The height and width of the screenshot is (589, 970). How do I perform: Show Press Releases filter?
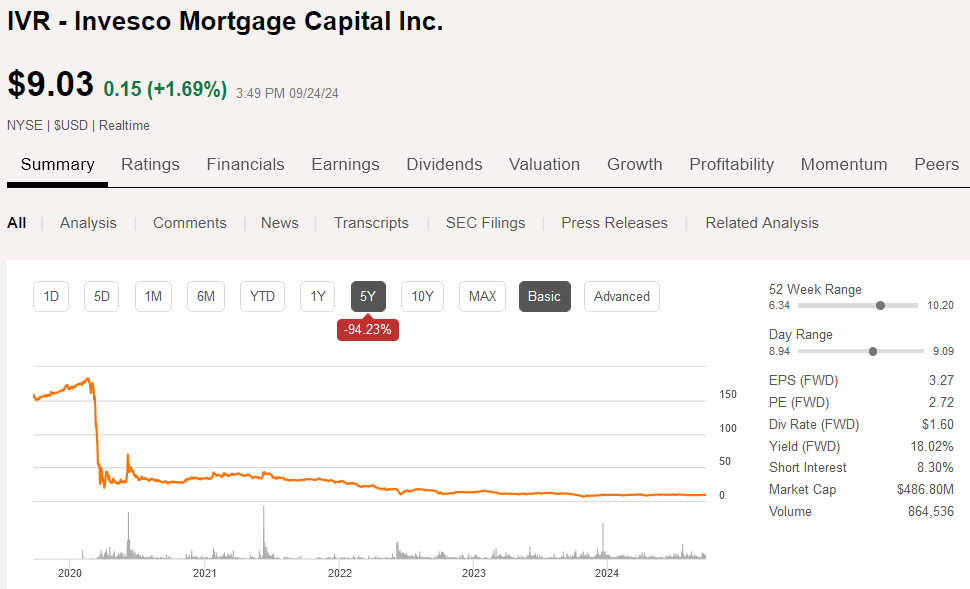click(x=614, y=223)
